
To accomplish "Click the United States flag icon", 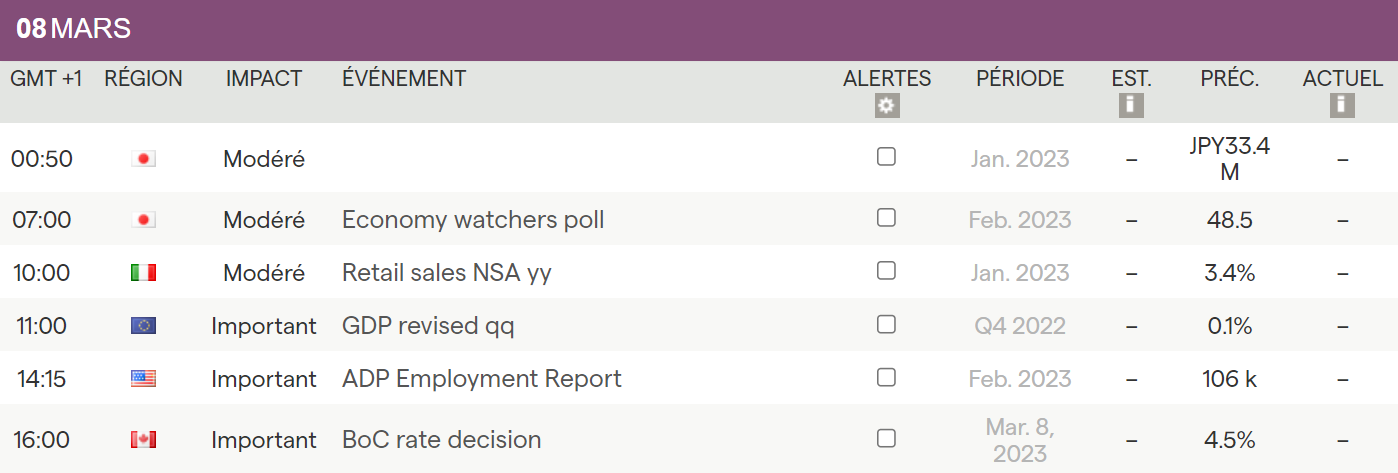I will [x=144, y=379].
